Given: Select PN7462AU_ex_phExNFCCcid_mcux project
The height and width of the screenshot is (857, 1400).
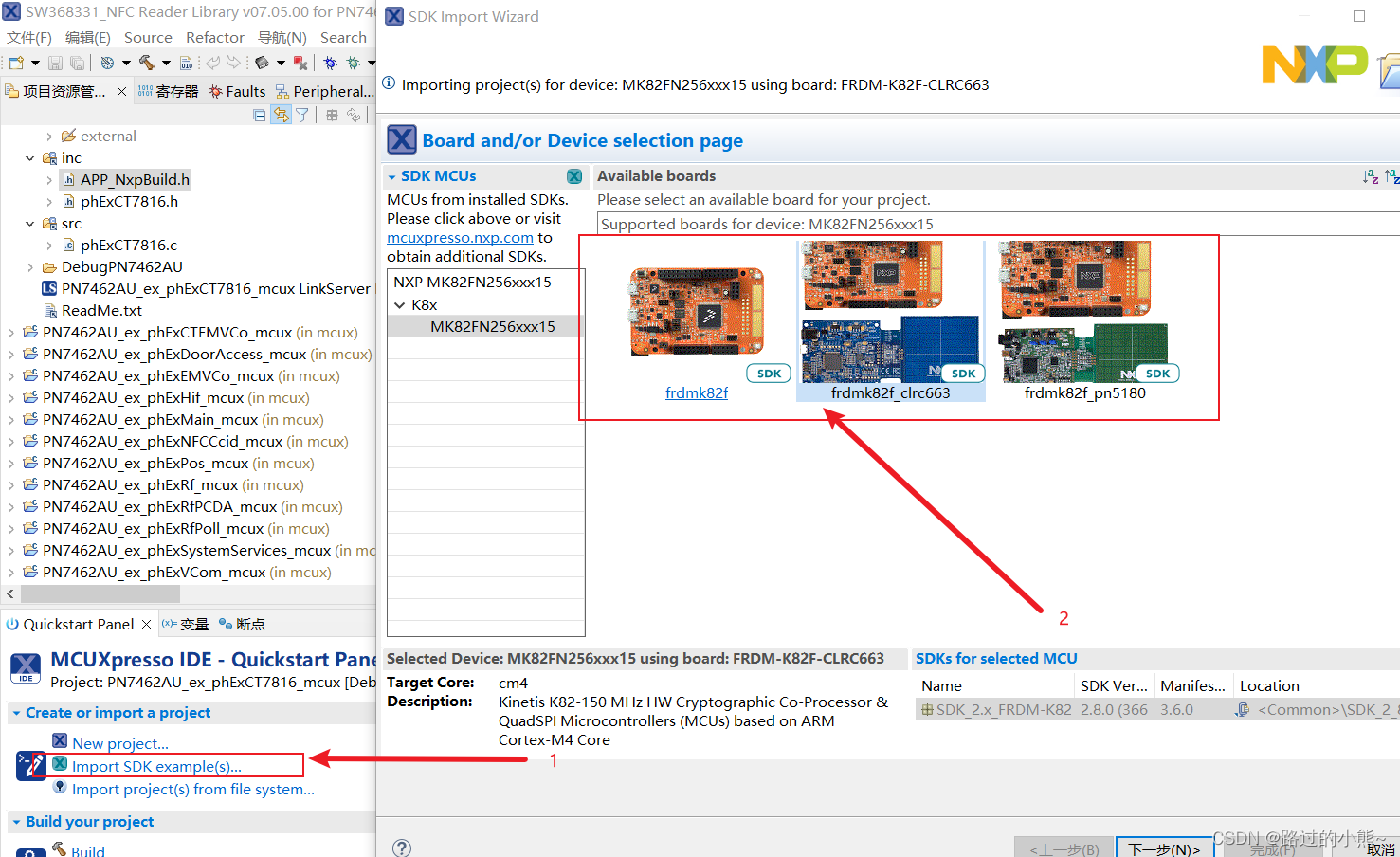Looking at the screenshot, I should pos(186,441).
